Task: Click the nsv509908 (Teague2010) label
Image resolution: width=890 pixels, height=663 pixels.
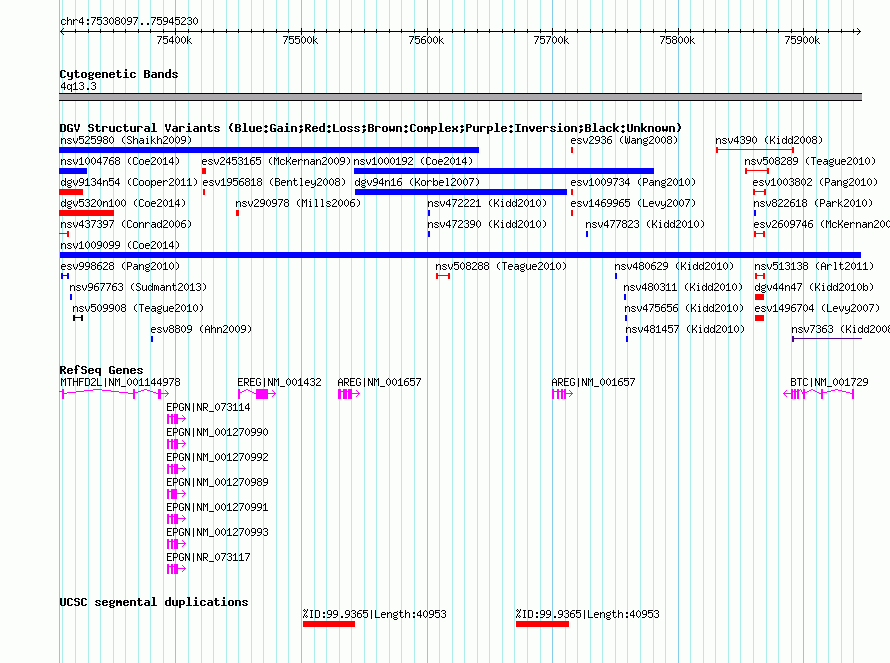Action: pos(138,308)
